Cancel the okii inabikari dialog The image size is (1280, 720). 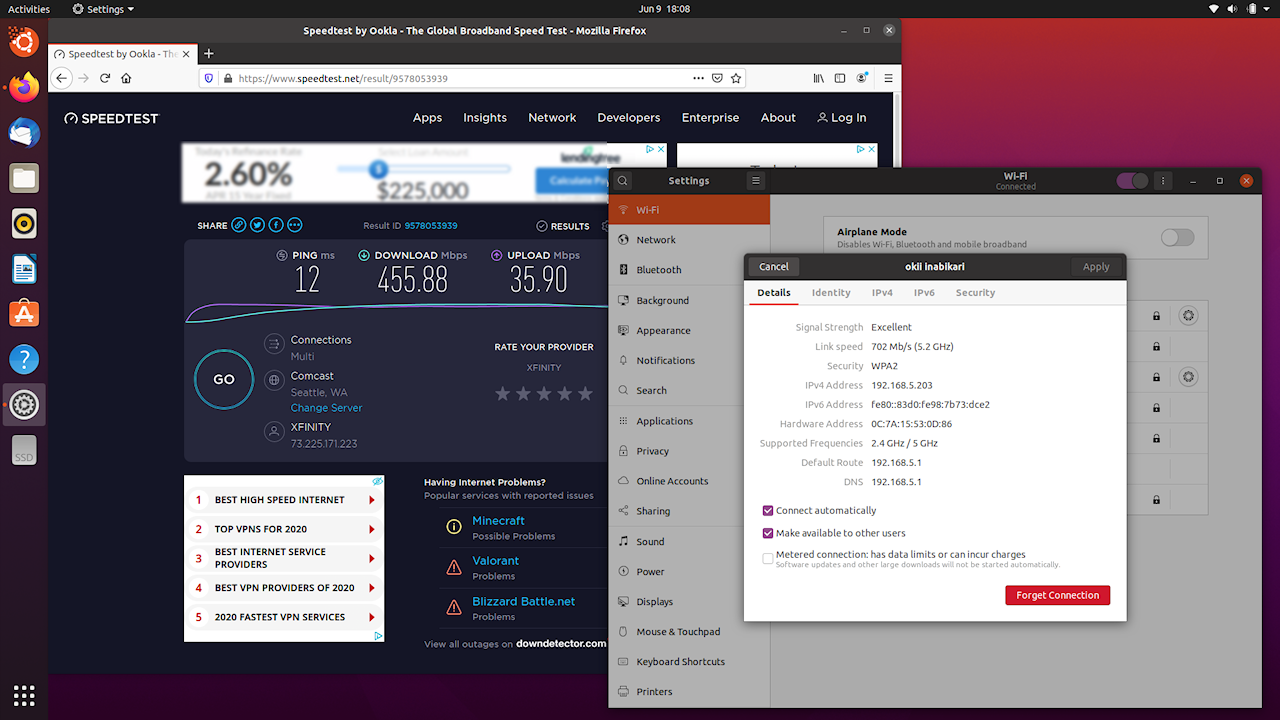(774, 267)
